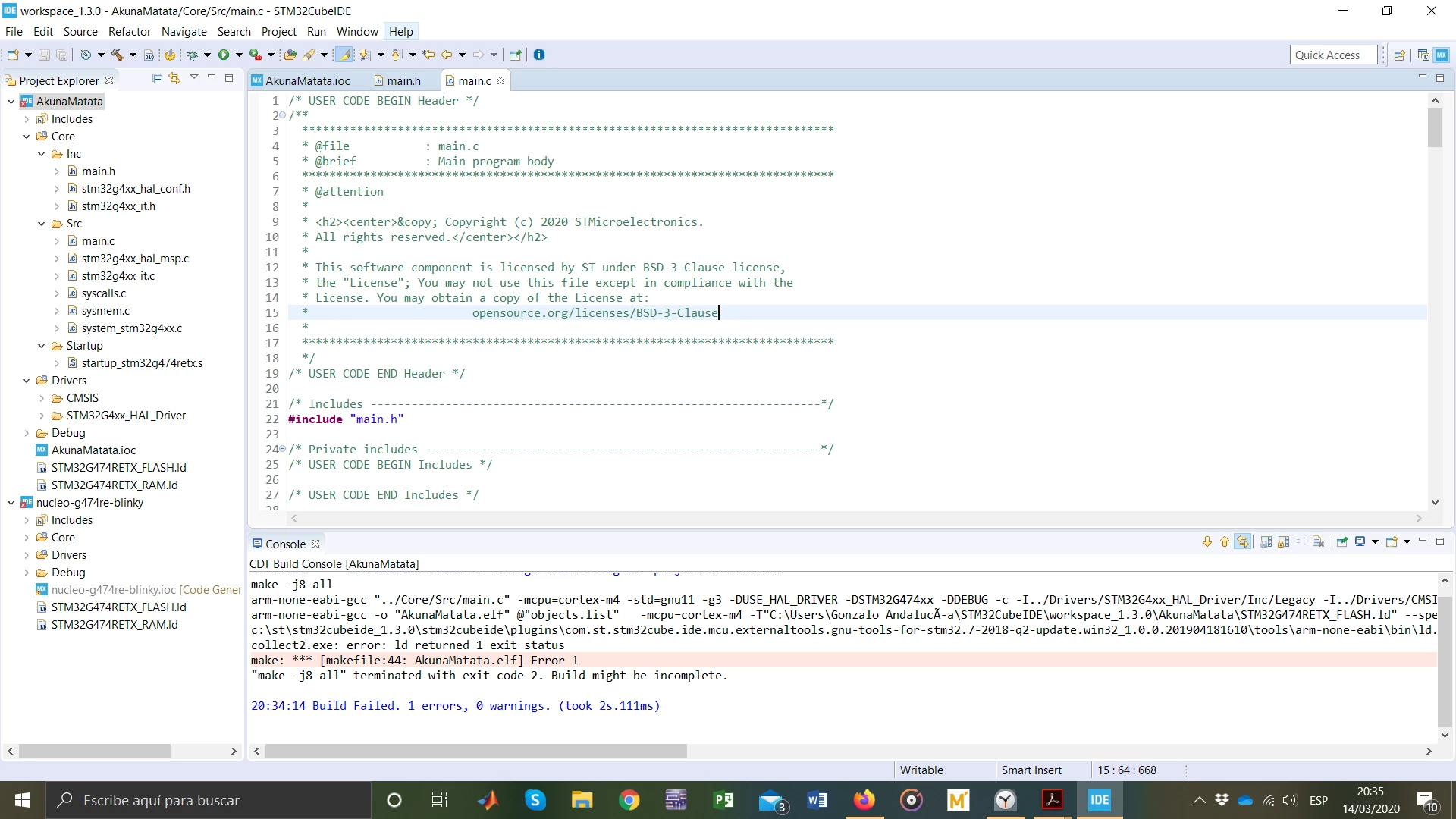The image size is (1456, 819).
Task: Click the console Previous Error up arrow
Action: pyautogui.click(x=1225, y=541)
